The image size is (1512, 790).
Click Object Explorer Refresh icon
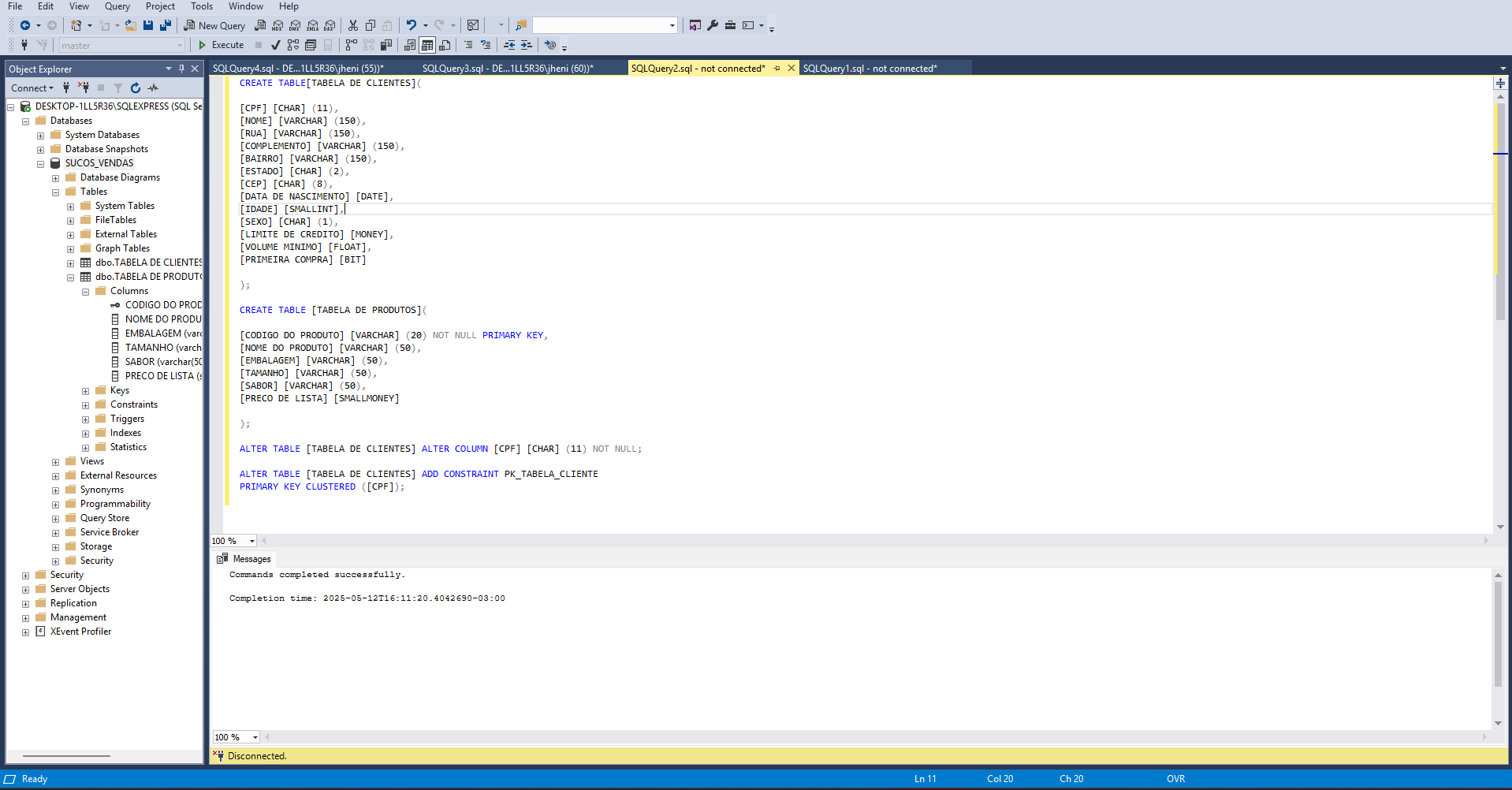[136, 88]
